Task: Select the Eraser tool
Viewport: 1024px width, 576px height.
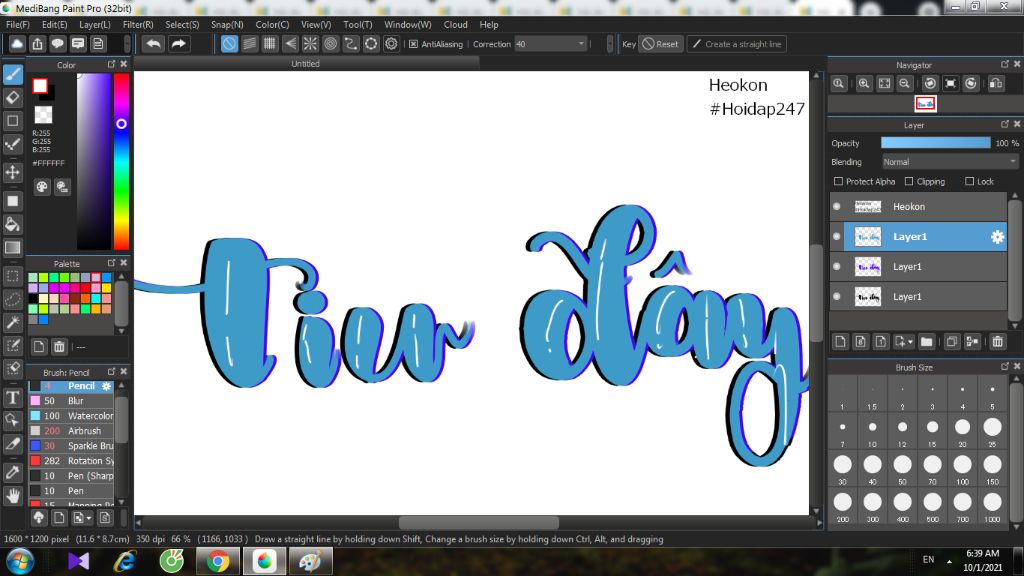Action: click(x=12, y=98)
